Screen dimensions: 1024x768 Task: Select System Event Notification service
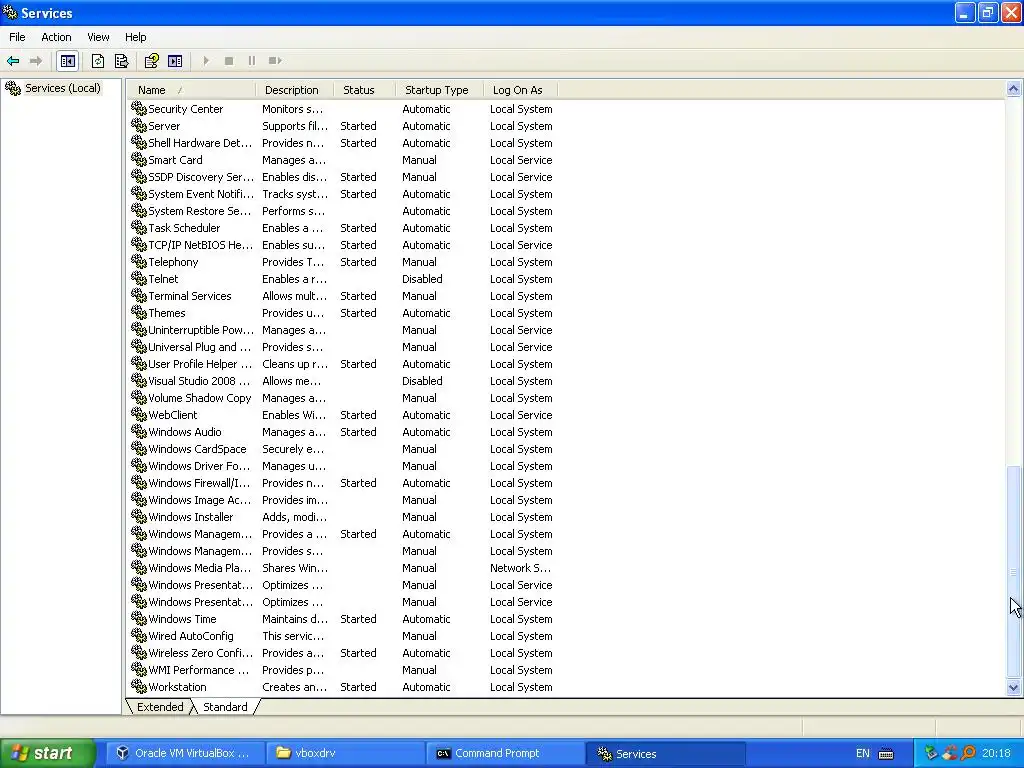(343, 194)
